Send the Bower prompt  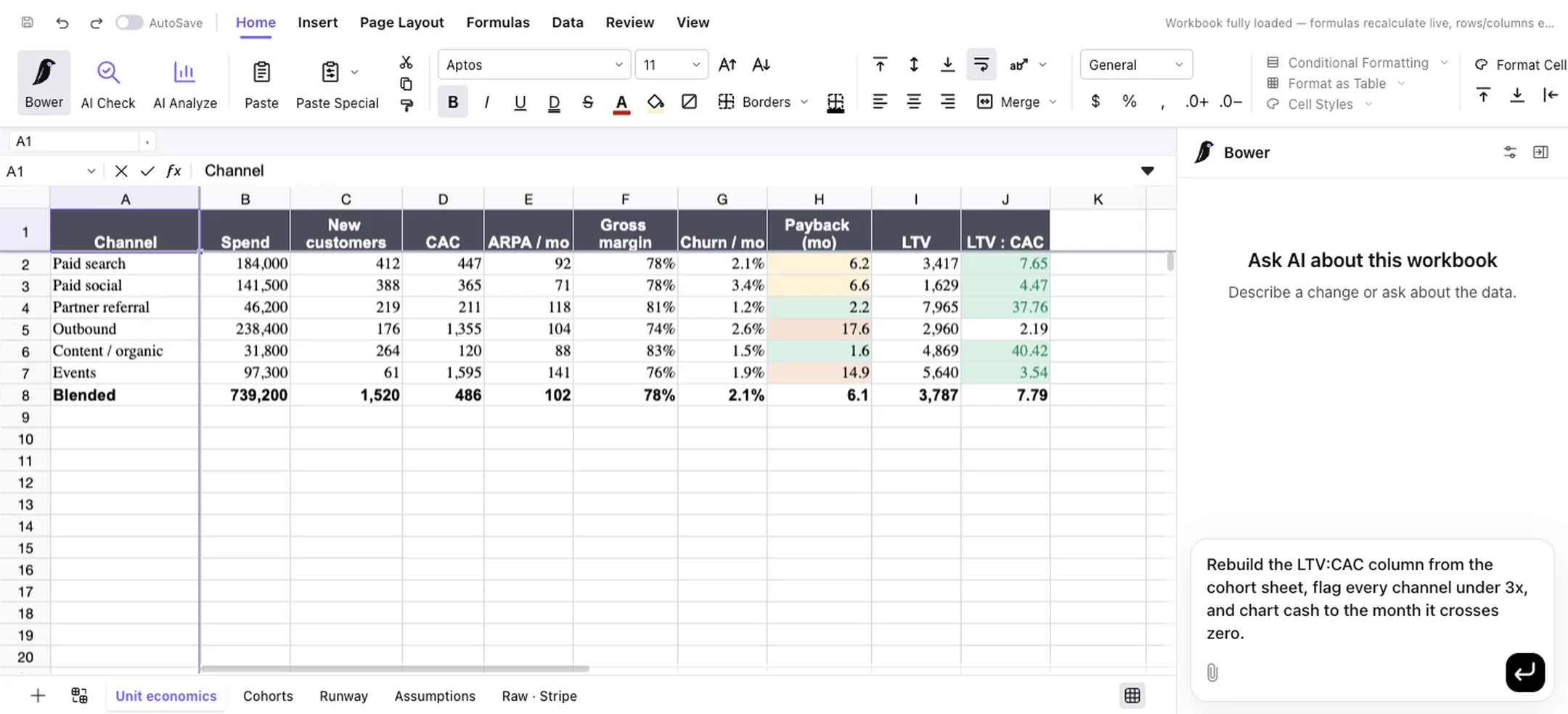pos(1524,672)
